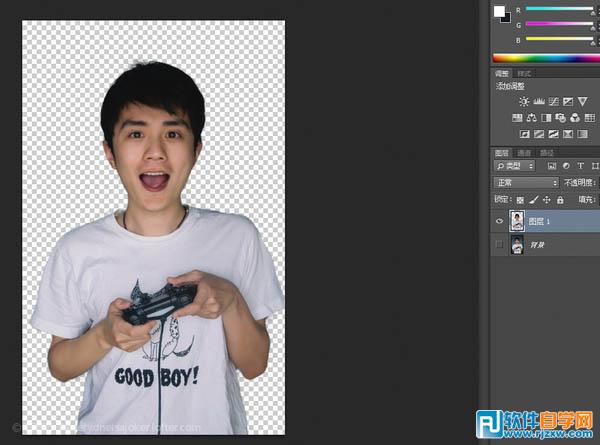This screenshot has width=600, height=445.
Task: Lock transparent pixels of the layer
Action: pyautogui.click(x=520, y=200)
